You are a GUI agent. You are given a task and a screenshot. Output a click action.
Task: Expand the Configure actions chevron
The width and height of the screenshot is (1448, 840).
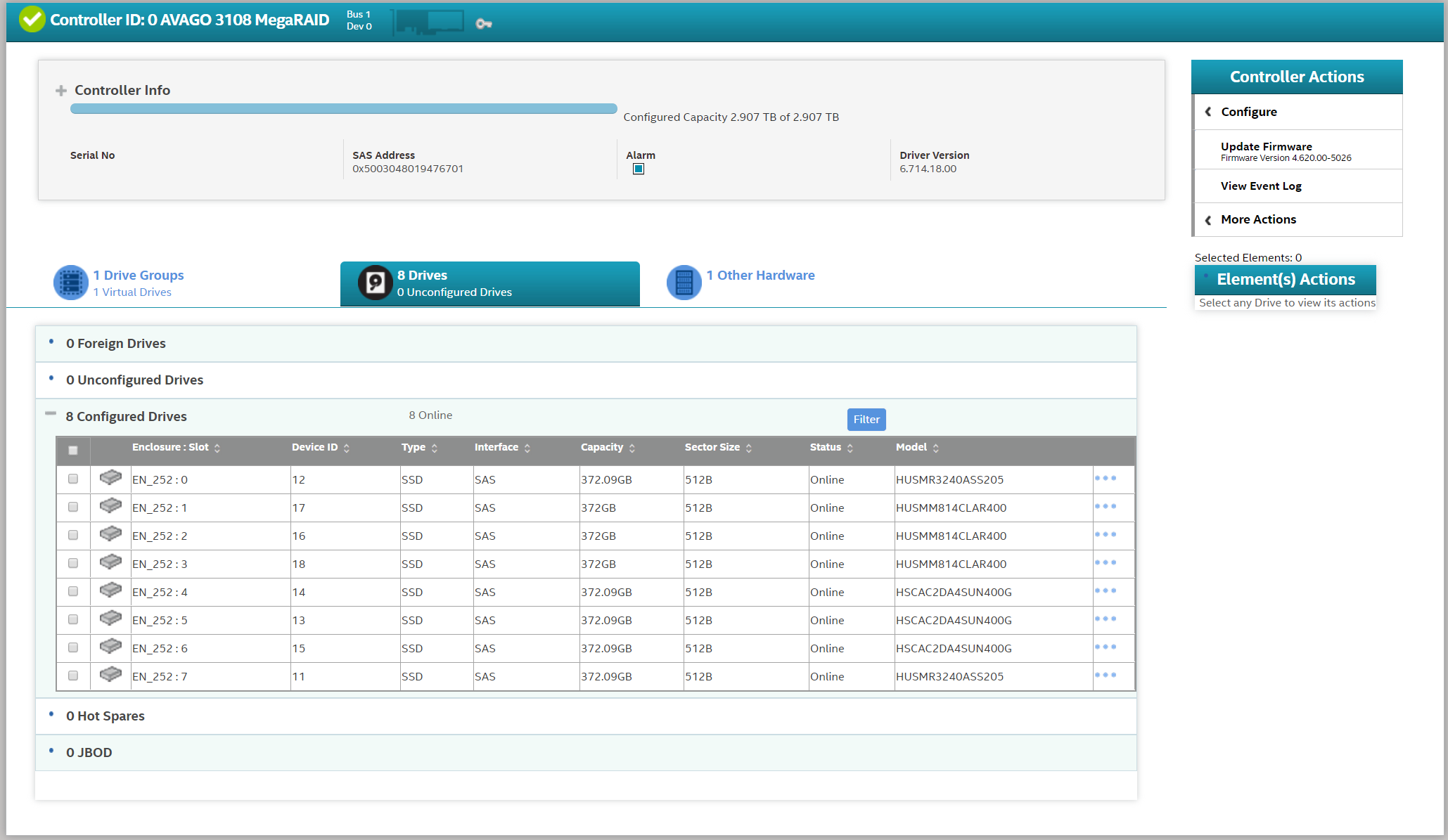coord(1208,112)
